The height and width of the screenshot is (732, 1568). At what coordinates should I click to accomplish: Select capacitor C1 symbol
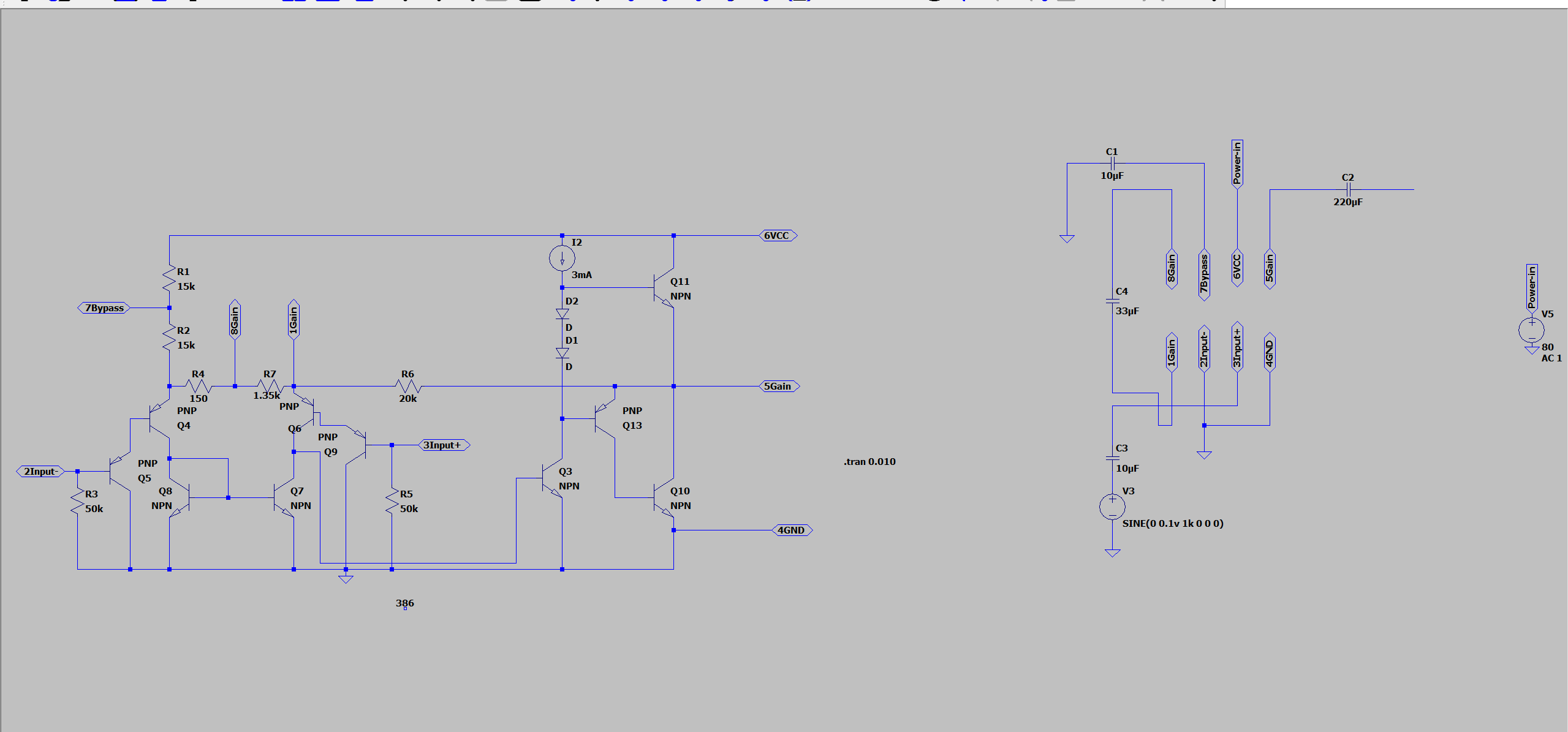click(1113, 164)
